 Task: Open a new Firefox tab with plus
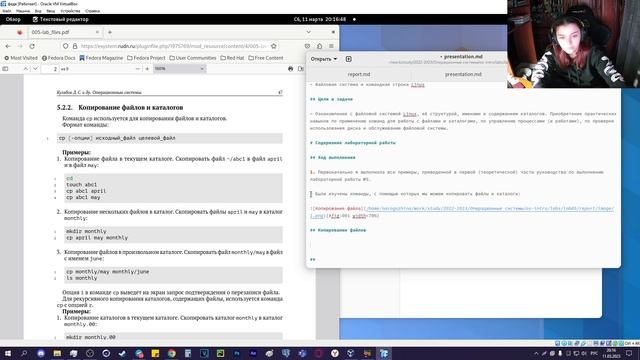[110, 32]
